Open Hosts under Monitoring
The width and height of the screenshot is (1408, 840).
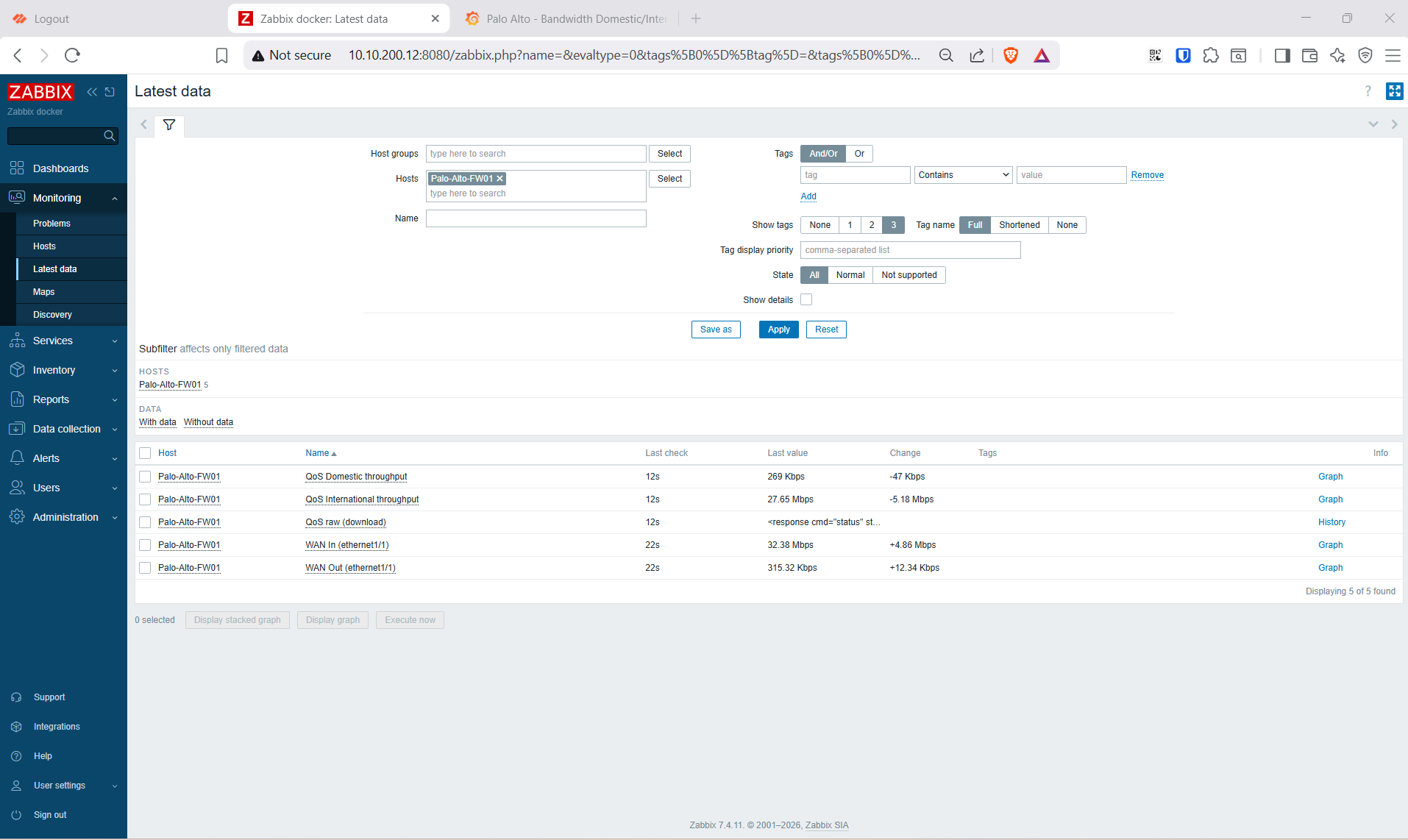tap(44, 246)
